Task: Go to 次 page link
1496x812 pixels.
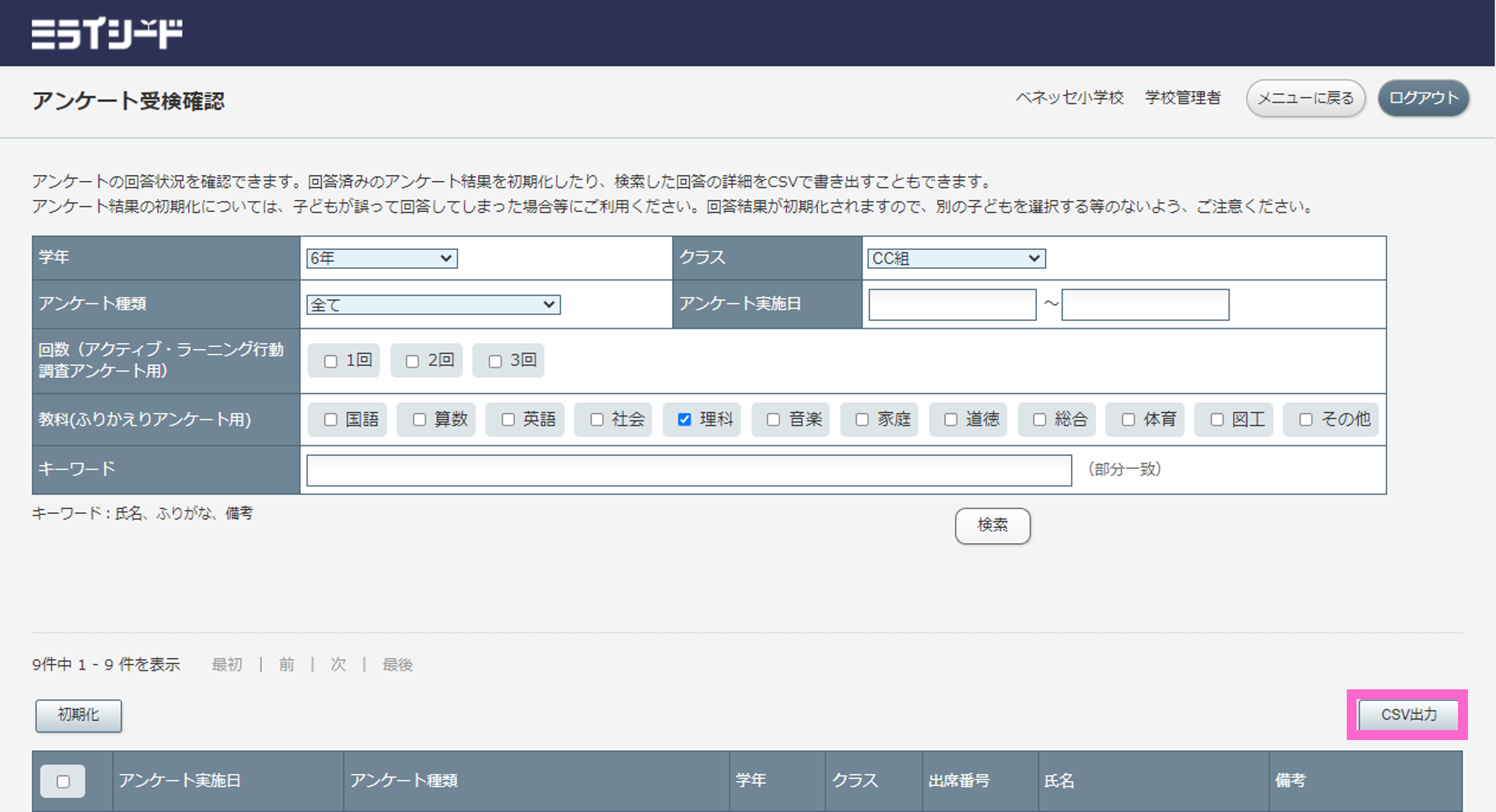Action: coord(338,664)
